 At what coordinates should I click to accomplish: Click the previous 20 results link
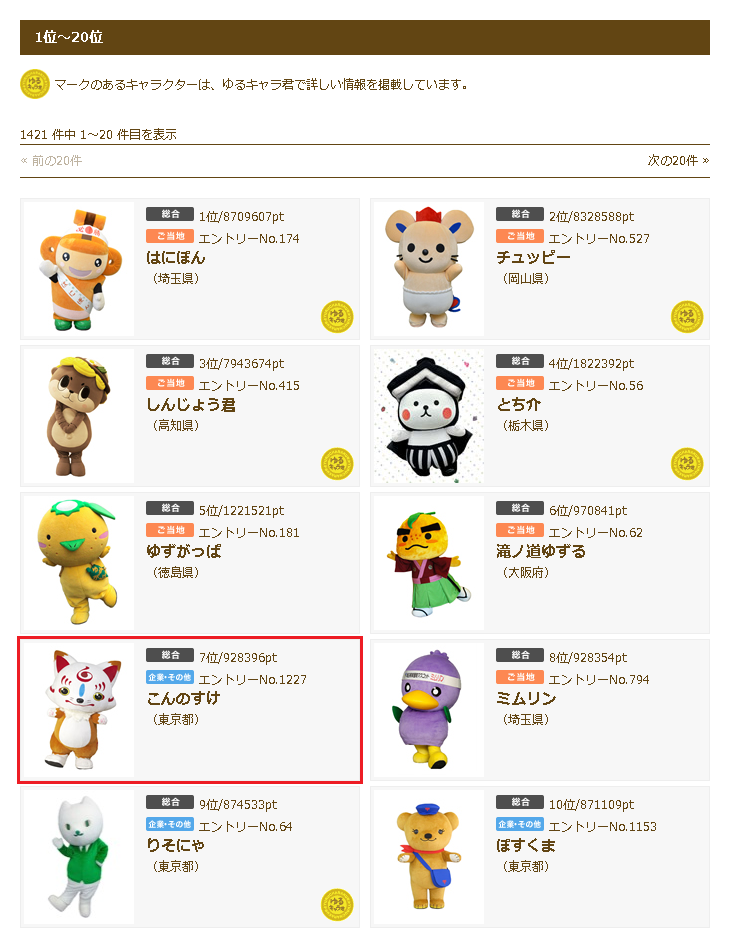coord(51,161)
